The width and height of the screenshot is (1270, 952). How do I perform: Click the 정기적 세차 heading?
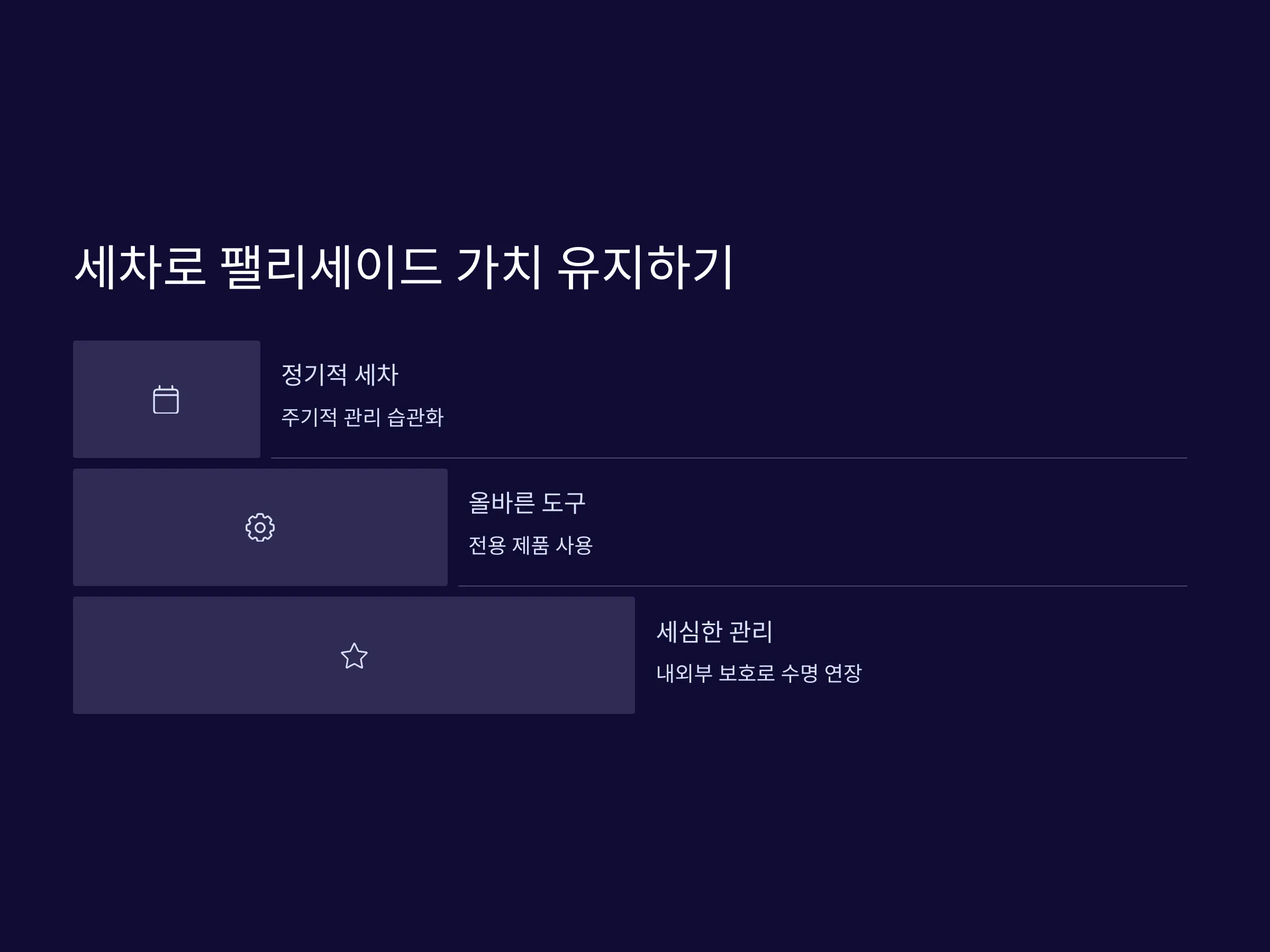(340, 374)
